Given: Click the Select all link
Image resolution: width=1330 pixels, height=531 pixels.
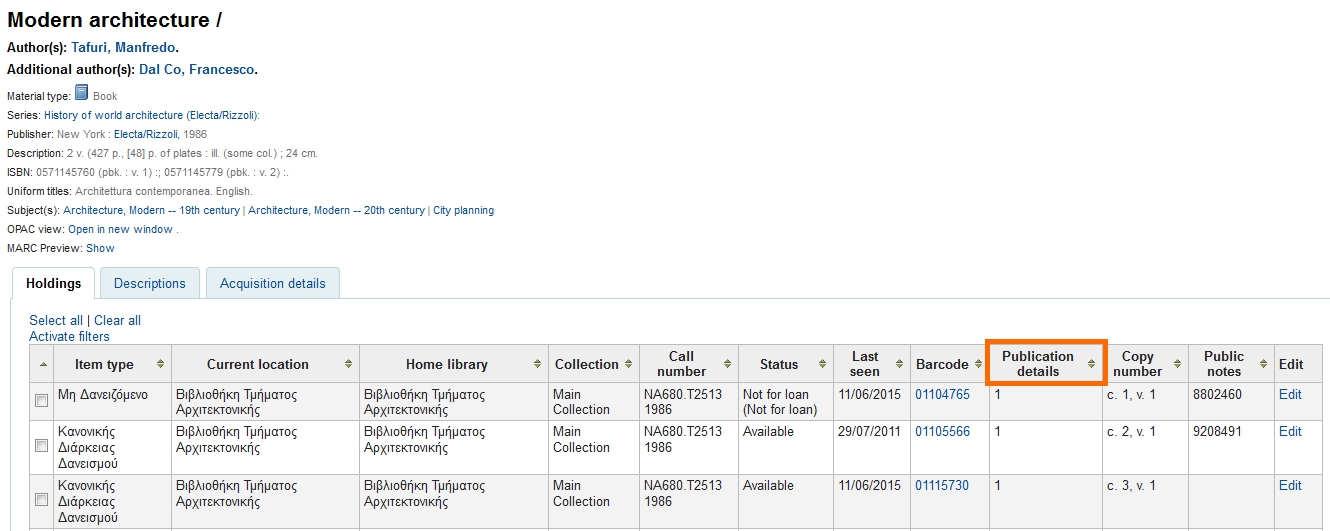Looking at the screenshot, I should pyautogui.click(x=56, y=320).
